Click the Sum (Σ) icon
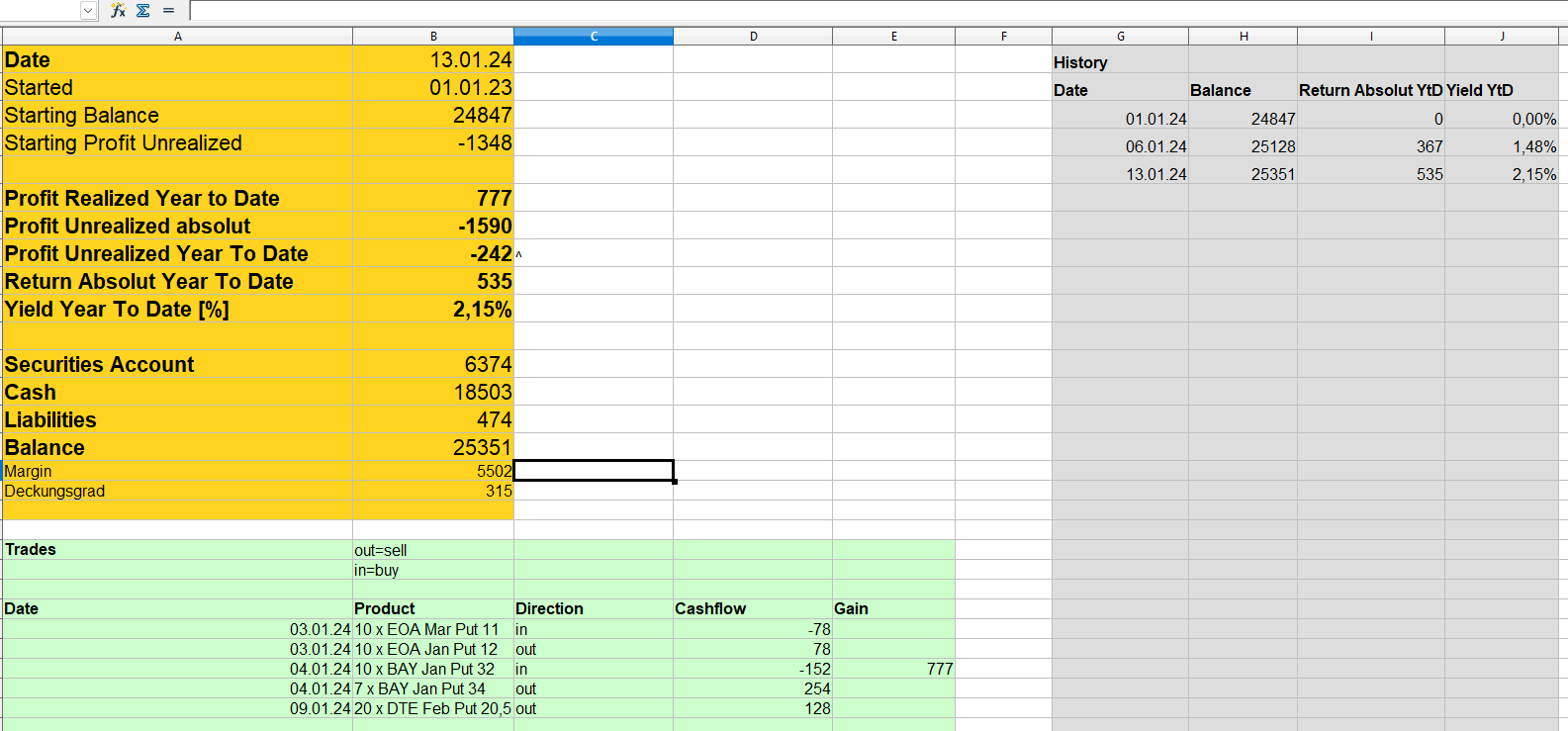Viewport: 1568px width, 731px height. 143,10
